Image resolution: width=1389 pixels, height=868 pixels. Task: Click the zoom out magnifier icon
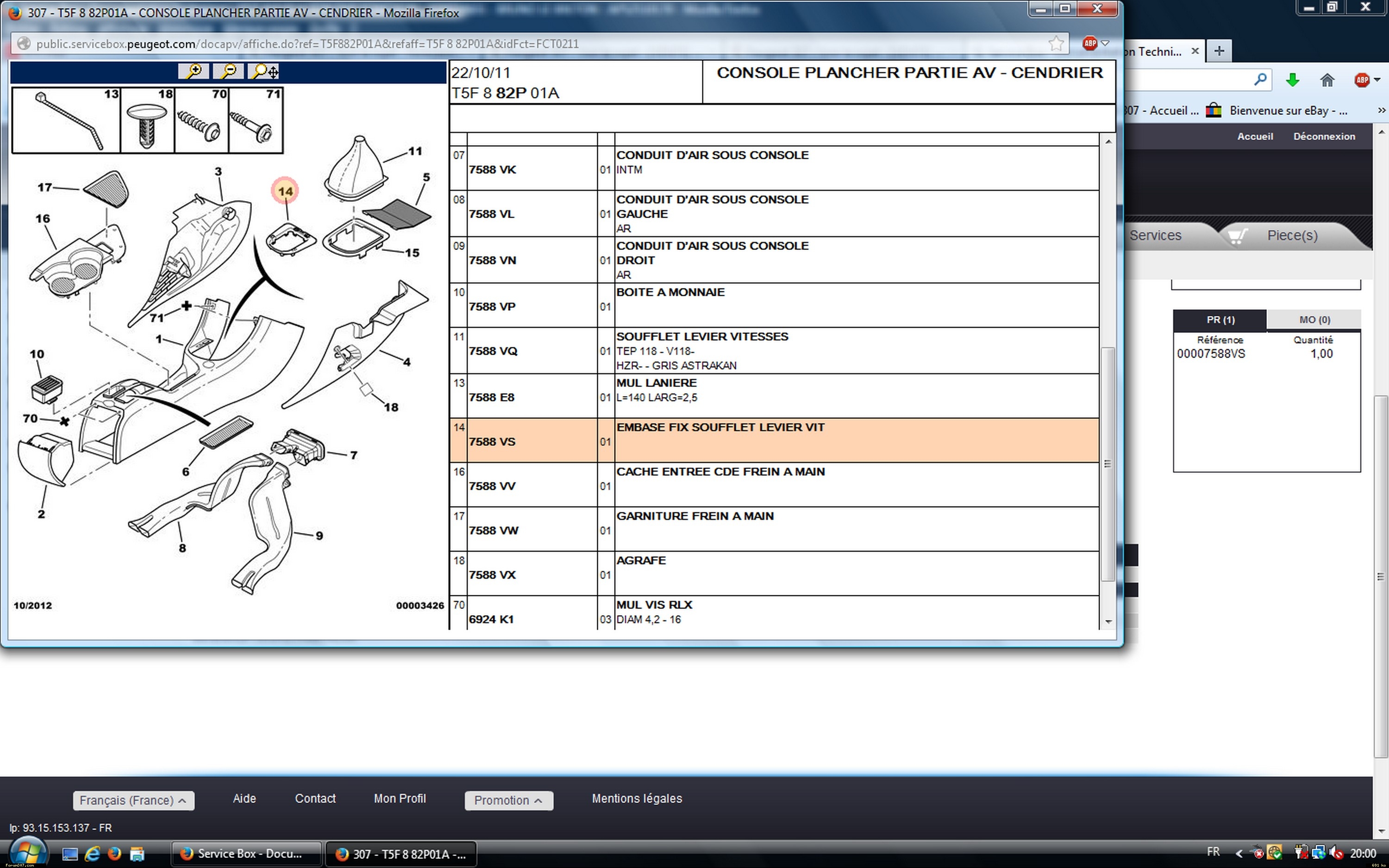tap(228, 71)
